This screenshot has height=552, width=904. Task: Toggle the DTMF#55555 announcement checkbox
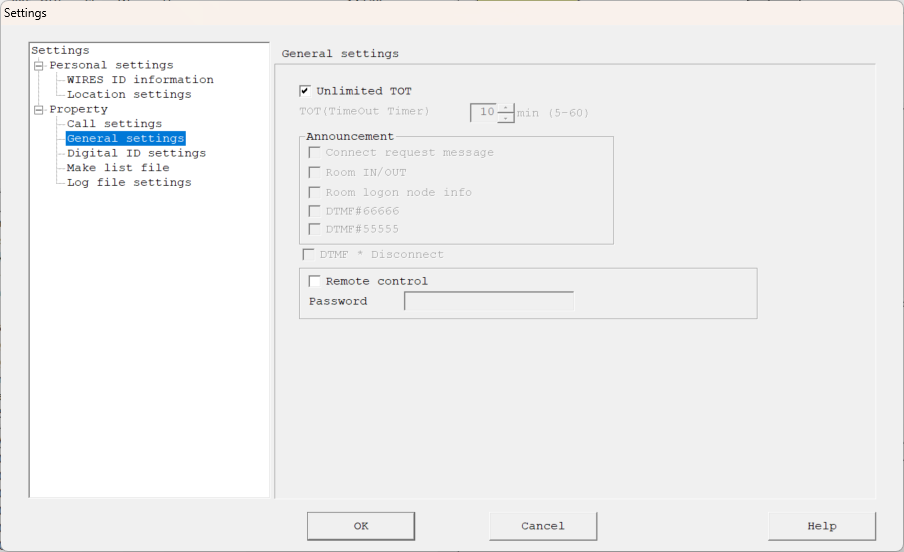click(x=315, y=229)
